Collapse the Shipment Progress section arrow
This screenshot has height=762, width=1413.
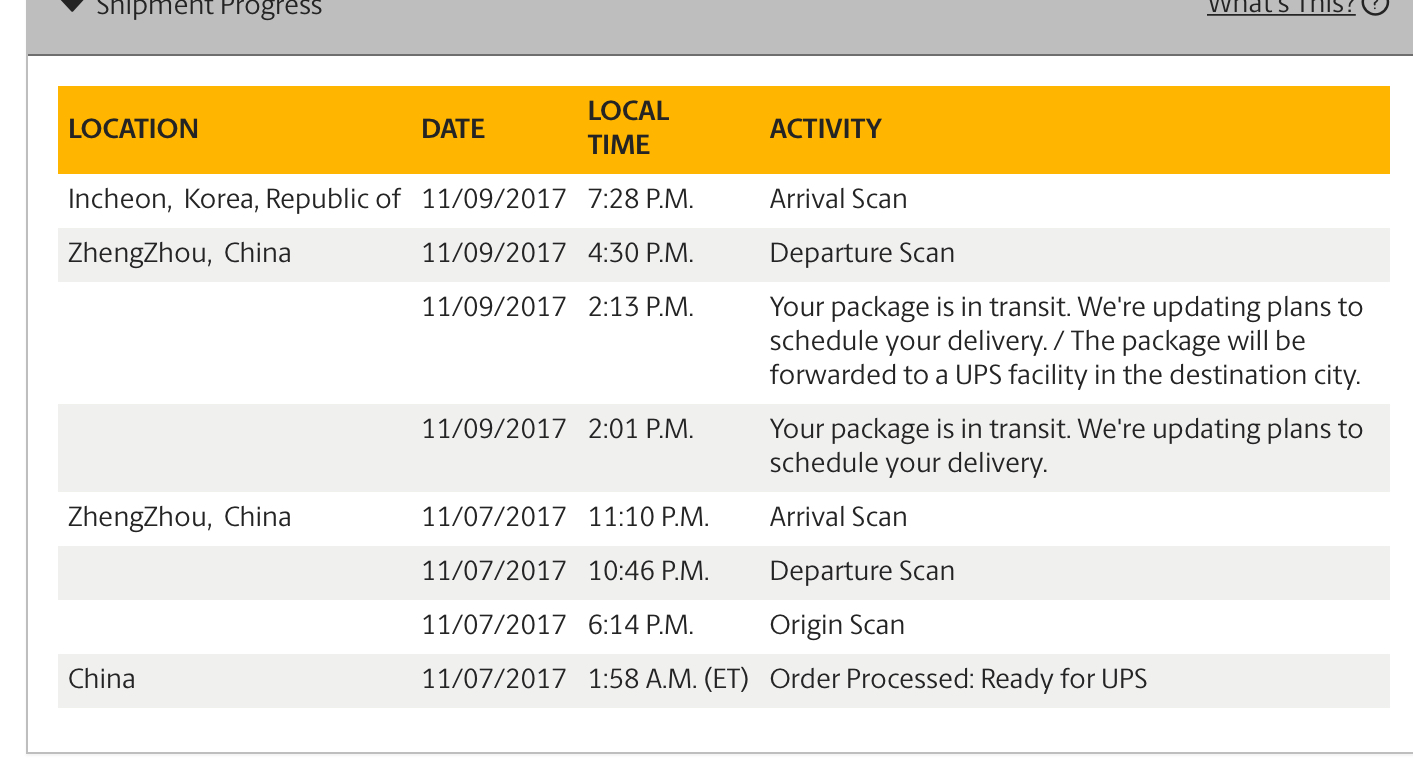click(x=70, y=4)
